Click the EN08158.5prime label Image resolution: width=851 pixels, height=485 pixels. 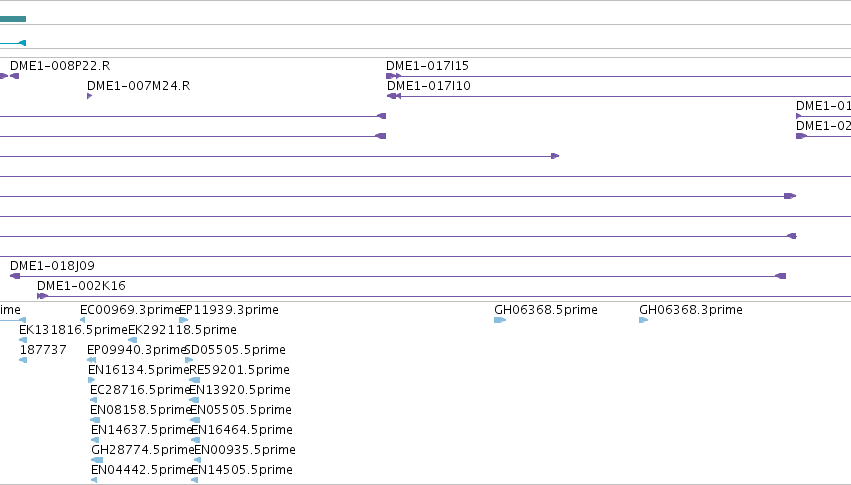tap(141, 410)
